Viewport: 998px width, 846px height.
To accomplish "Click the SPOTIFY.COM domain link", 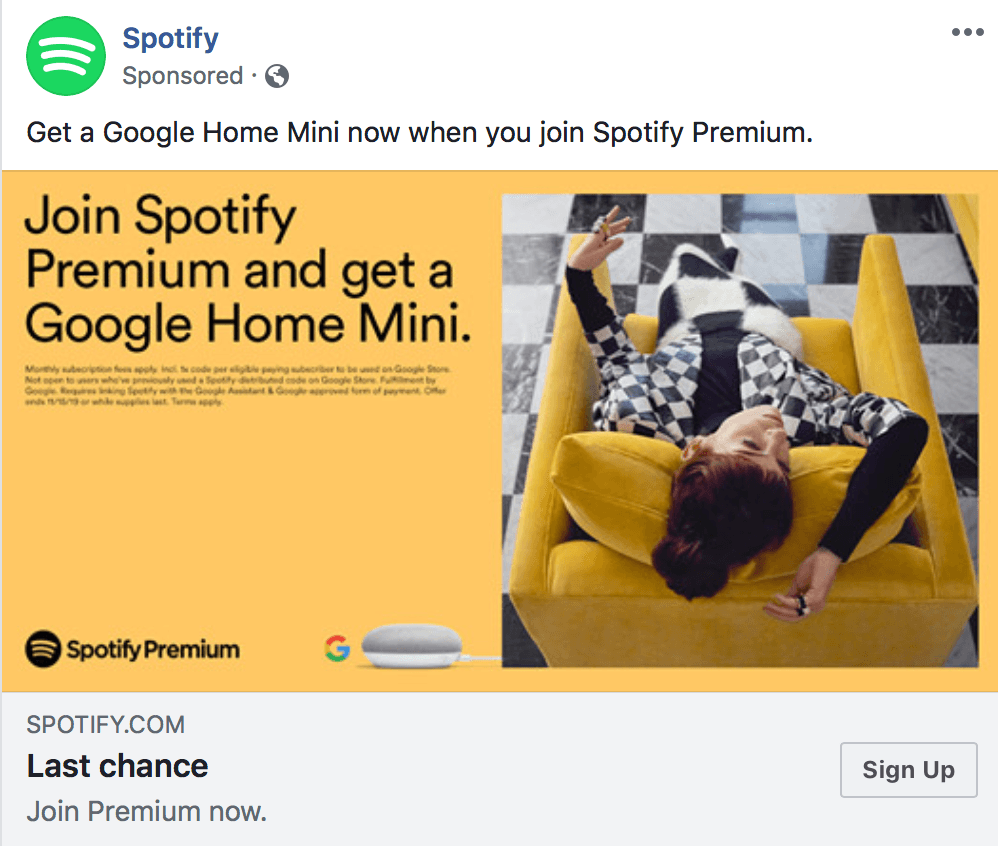I will click(x=106, y=724).
